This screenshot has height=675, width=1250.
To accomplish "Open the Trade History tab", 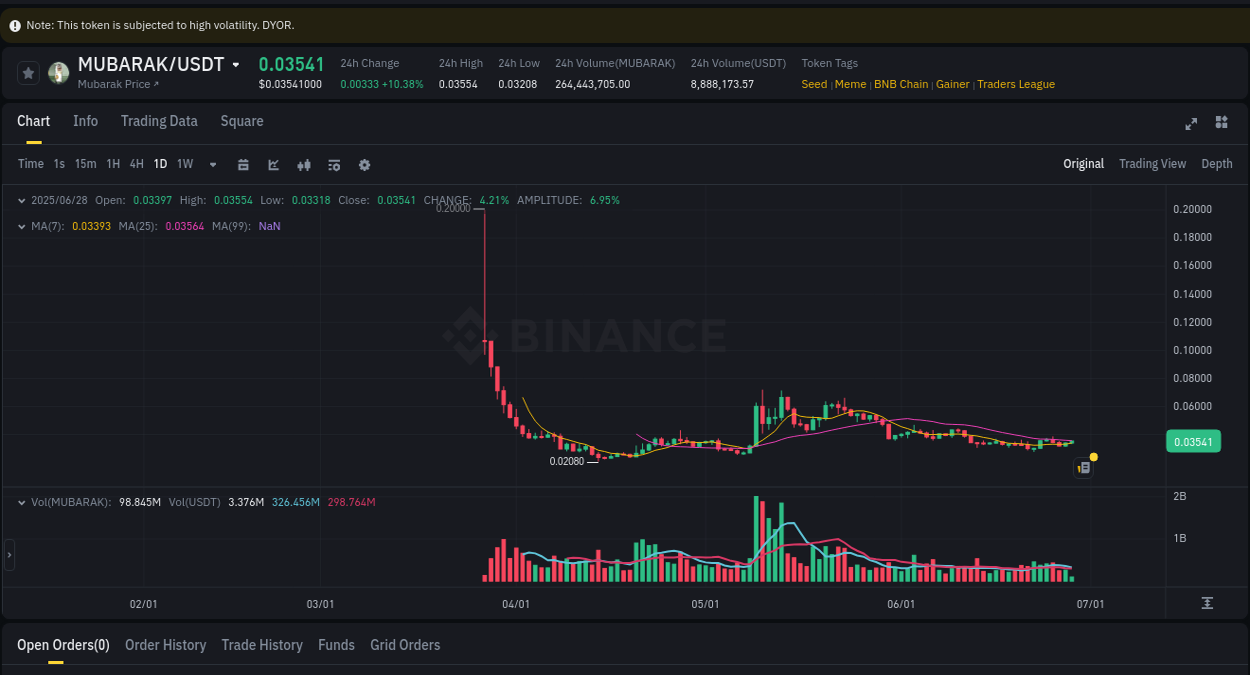I will [x=262, y=645].
